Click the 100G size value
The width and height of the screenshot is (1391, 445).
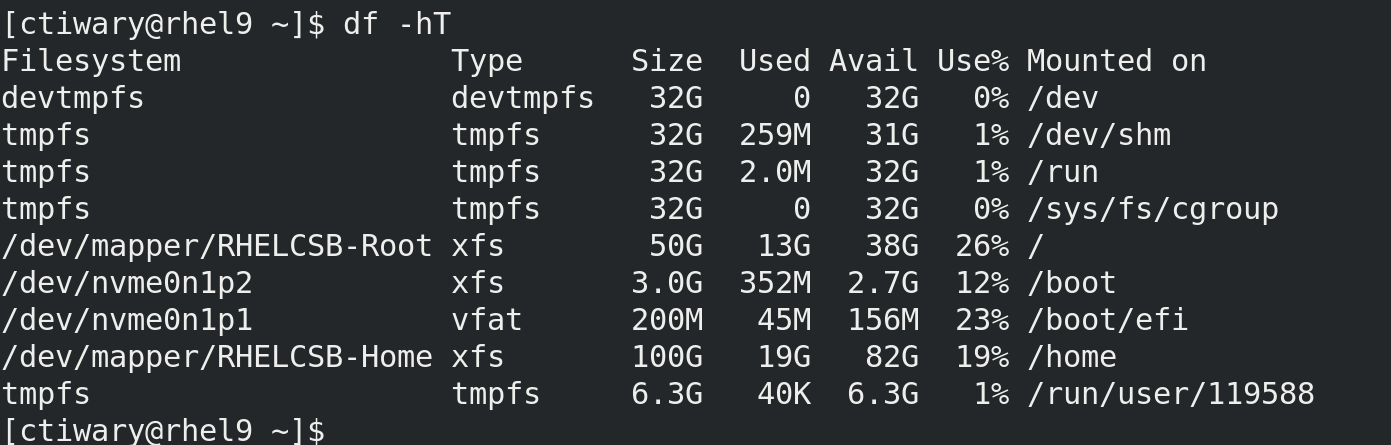tap(667, 357)
